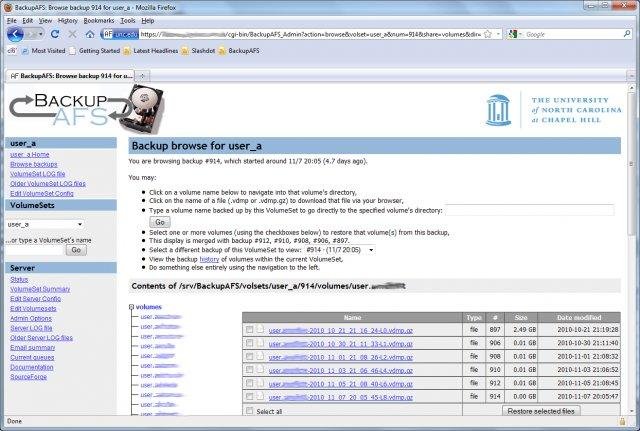Collapse the volumes tree node
This screenshot has width=640, height=431.
(x=131, y=307)
